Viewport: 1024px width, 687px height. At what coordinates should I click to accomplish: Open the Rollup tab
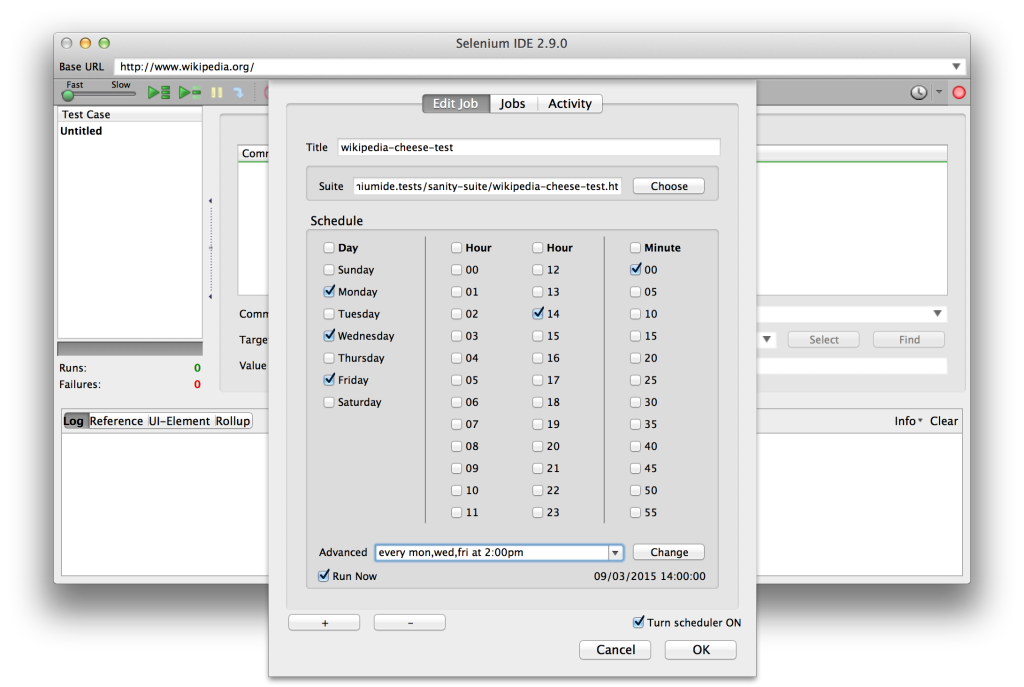tap(232, 421)
